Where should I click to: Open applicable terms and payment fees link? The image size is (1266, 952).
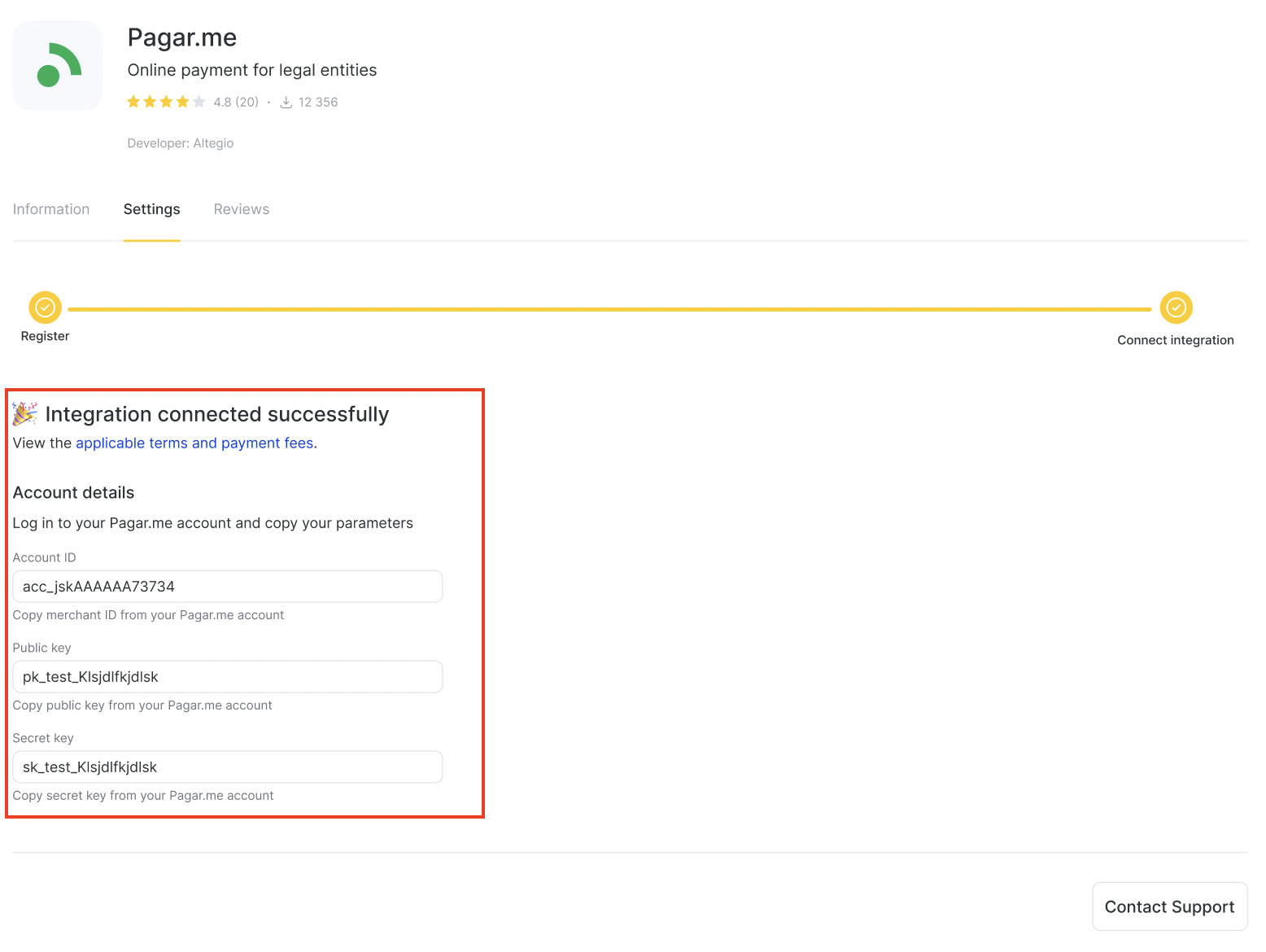point(194,443)
